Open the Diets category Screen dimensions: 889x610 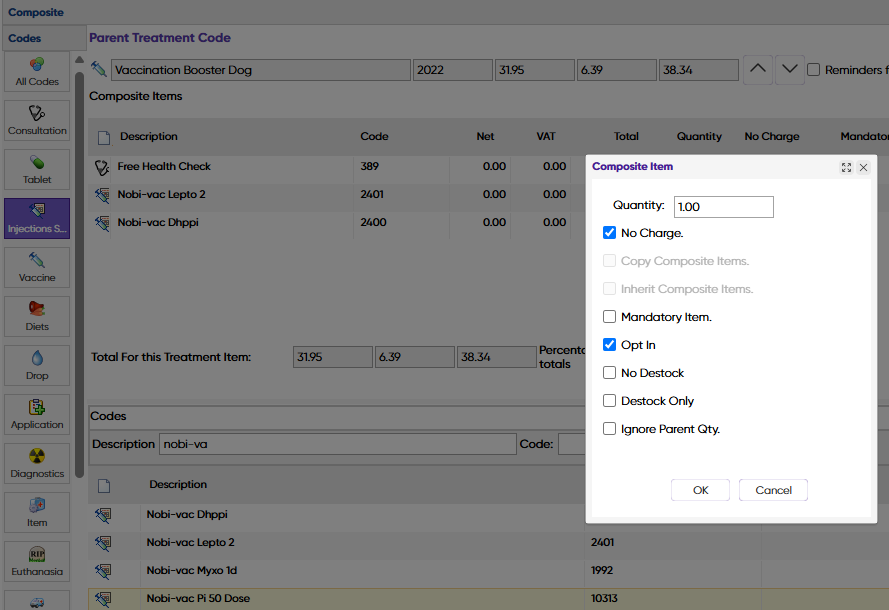pos(37,316)
